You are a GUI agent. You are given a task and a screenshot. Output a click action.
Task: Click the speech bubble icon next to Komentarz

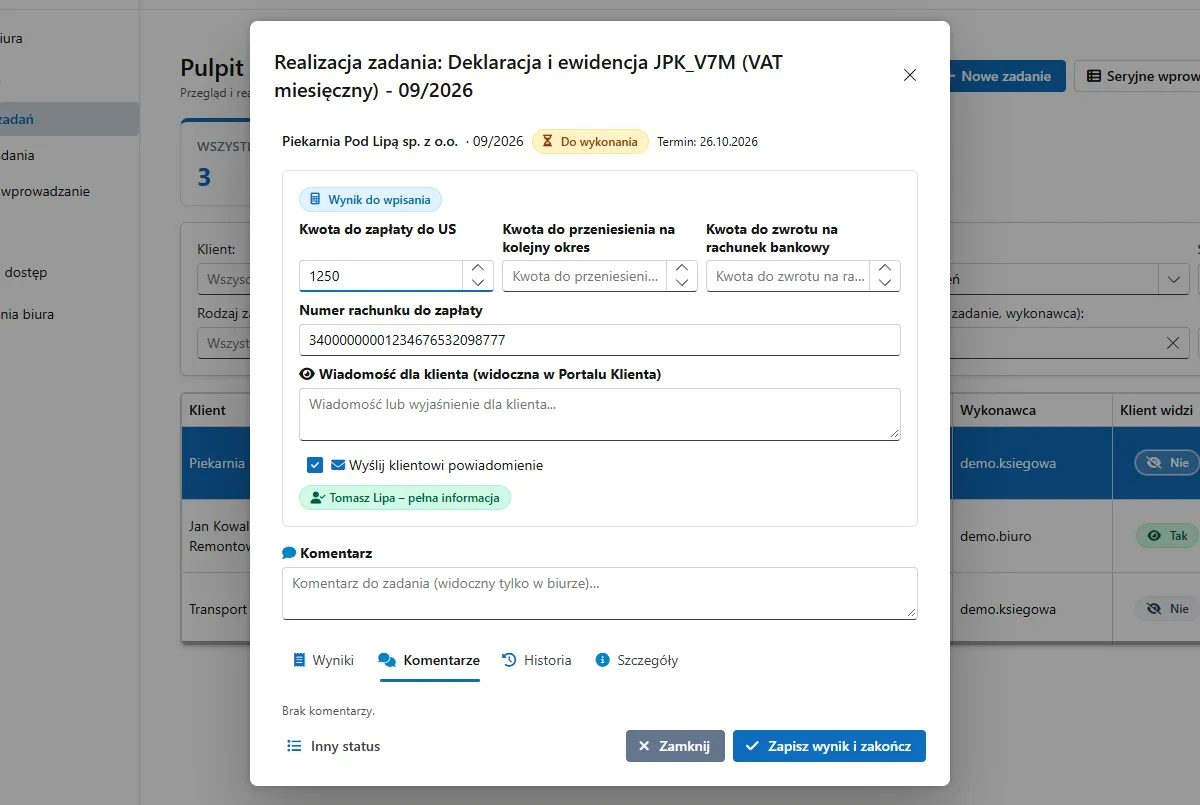click(289, 553)
